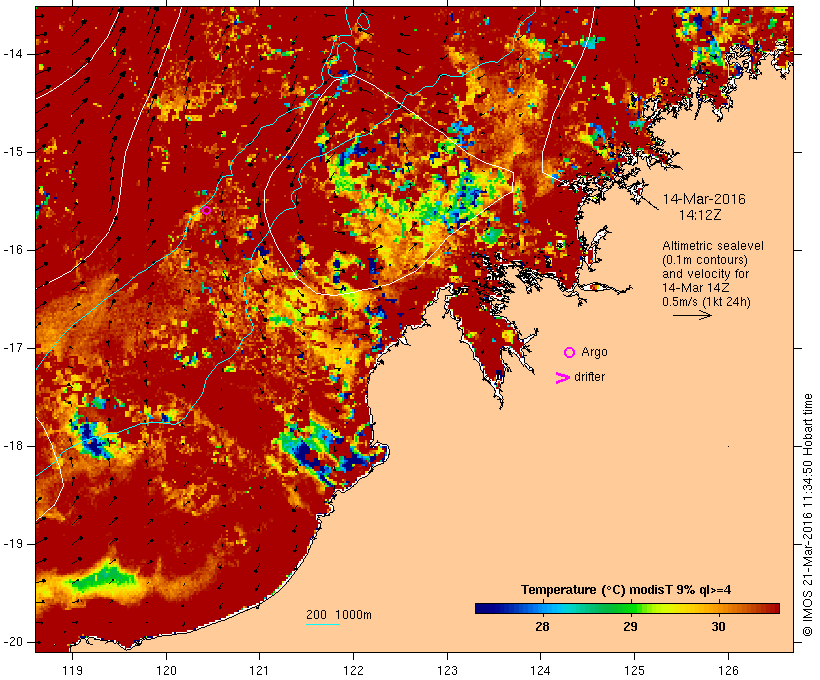Click latitude label -15

point(13,152)
